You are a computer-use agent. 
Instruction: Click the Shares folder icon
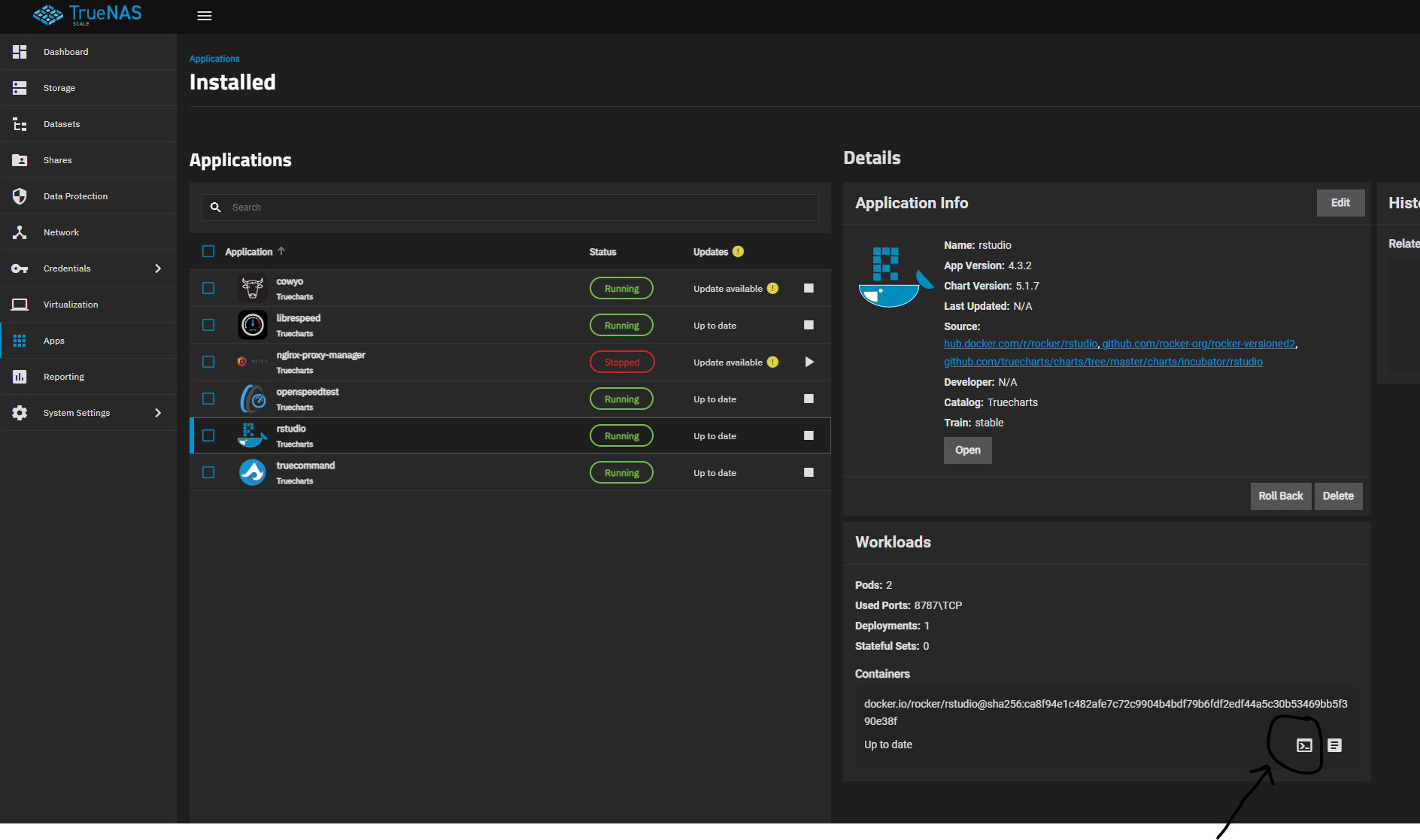(20, 160)
